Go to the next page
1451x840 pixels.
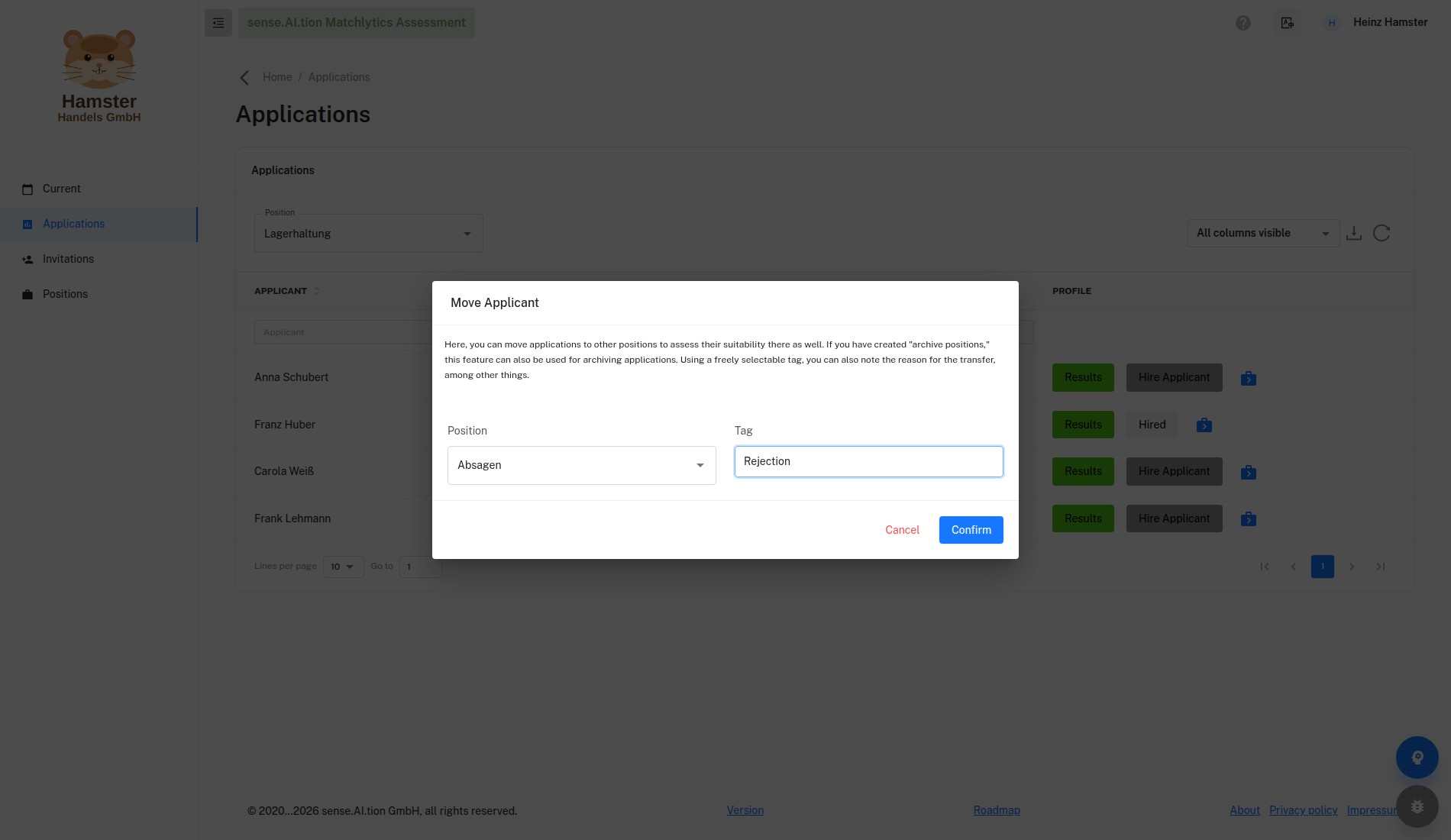[1352, 567]
